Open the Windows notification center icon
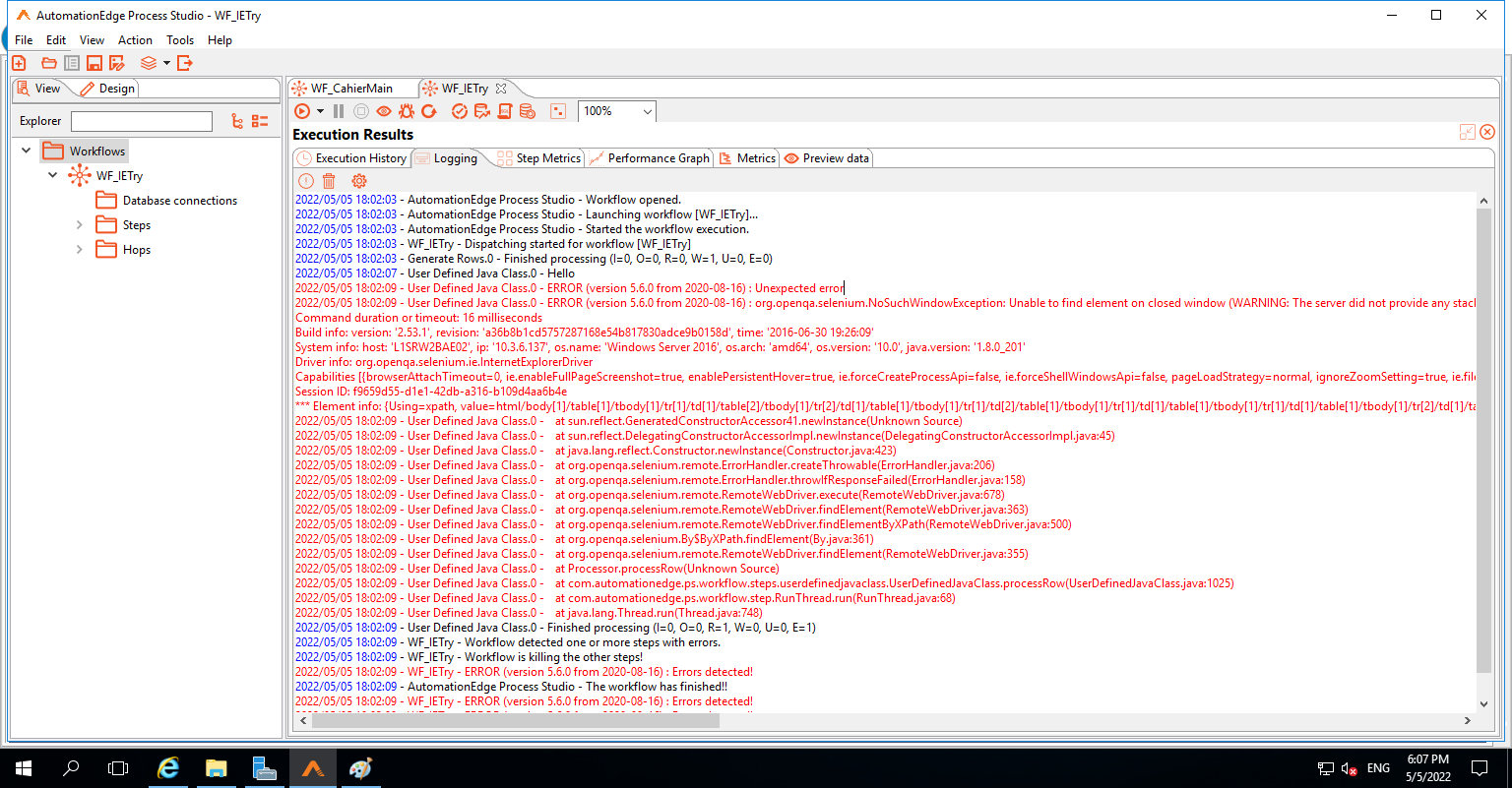The width and height of the screenshot is (1512, 788). [1480, 768]
